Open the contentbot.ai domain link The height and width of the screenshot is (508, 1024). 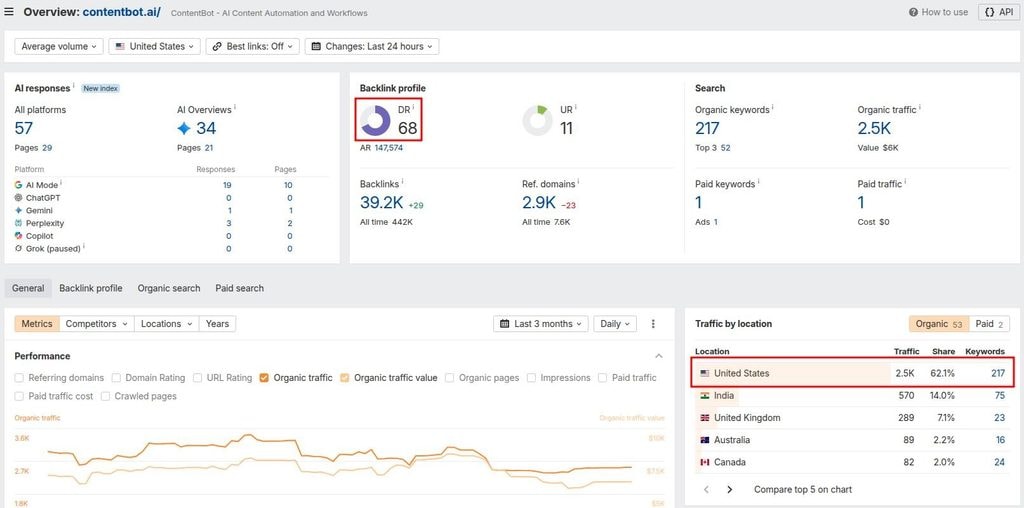[x=121, y=12]
